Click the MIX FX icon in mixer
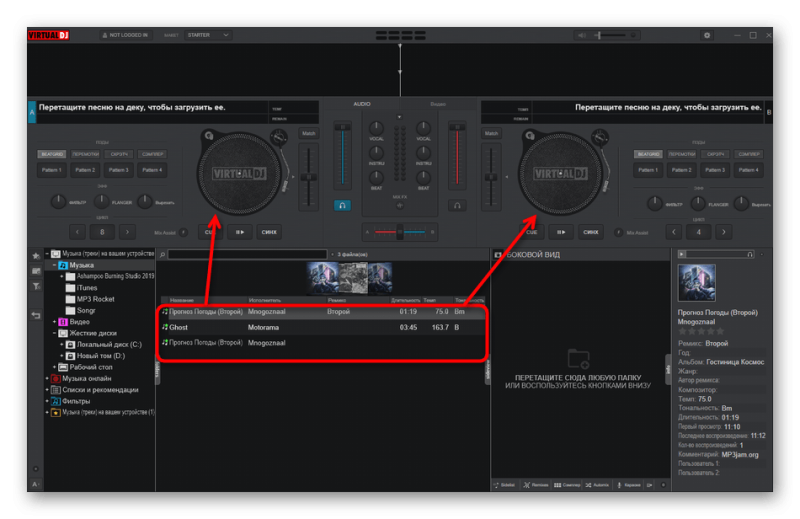This screenshot has height=519, width=800. [x=400, y=205]
